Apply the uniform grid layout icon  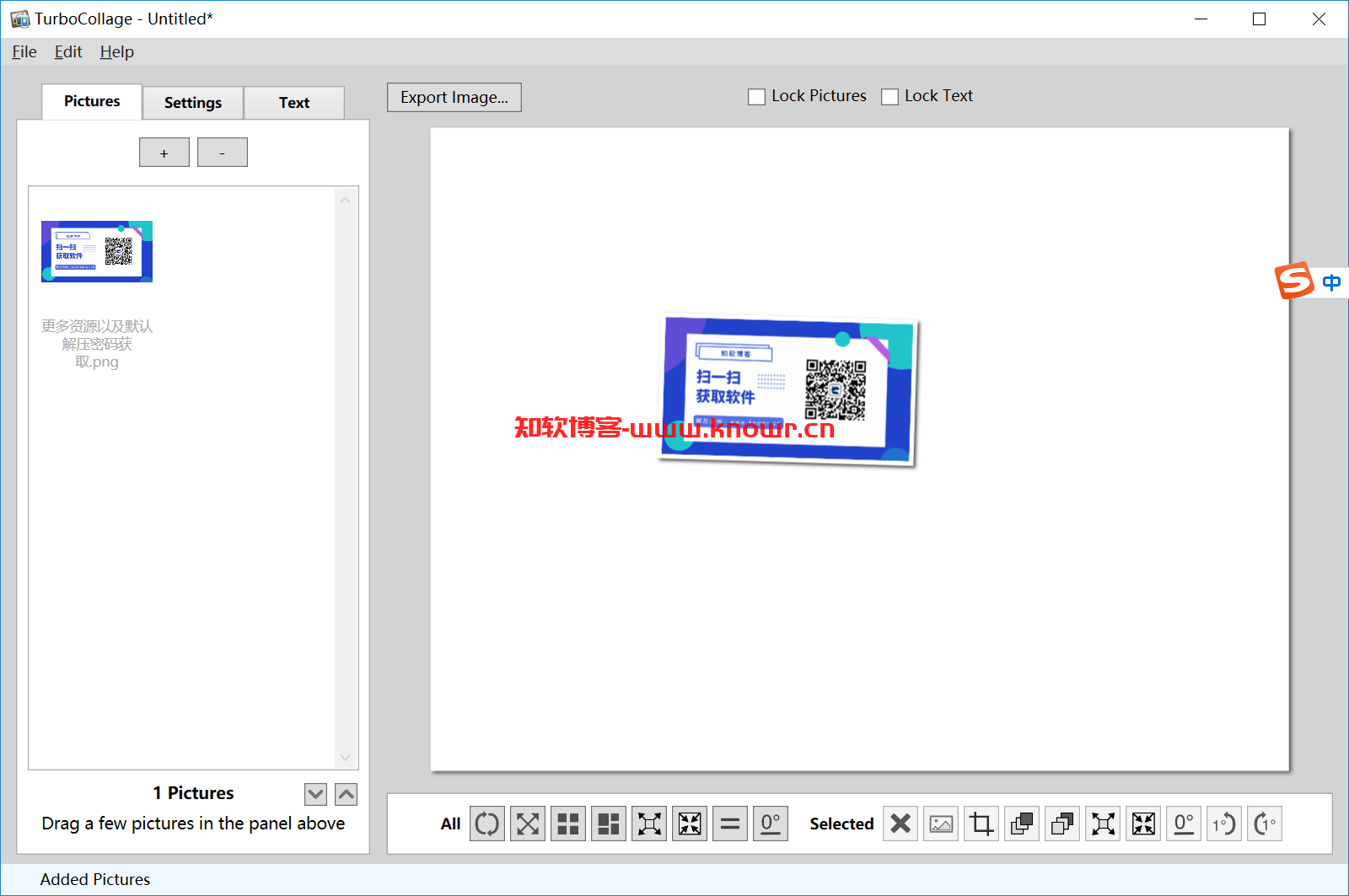[x=568, y=824]
